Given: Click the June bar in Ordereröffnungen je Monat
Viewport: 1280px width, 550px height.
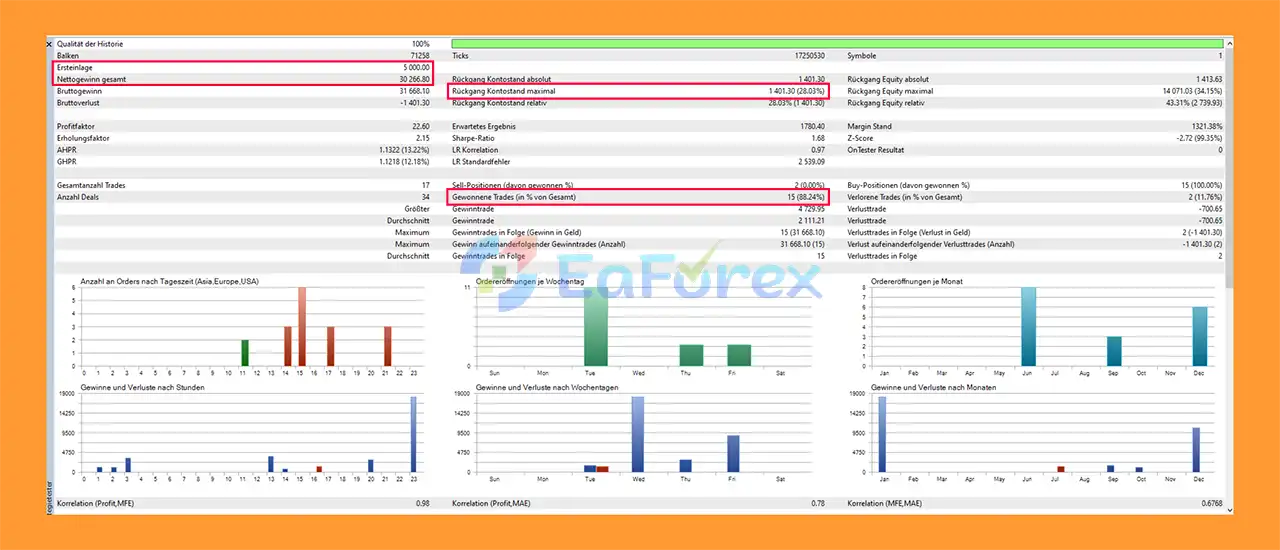Looking at the screenshot, I should point(1027,327).
